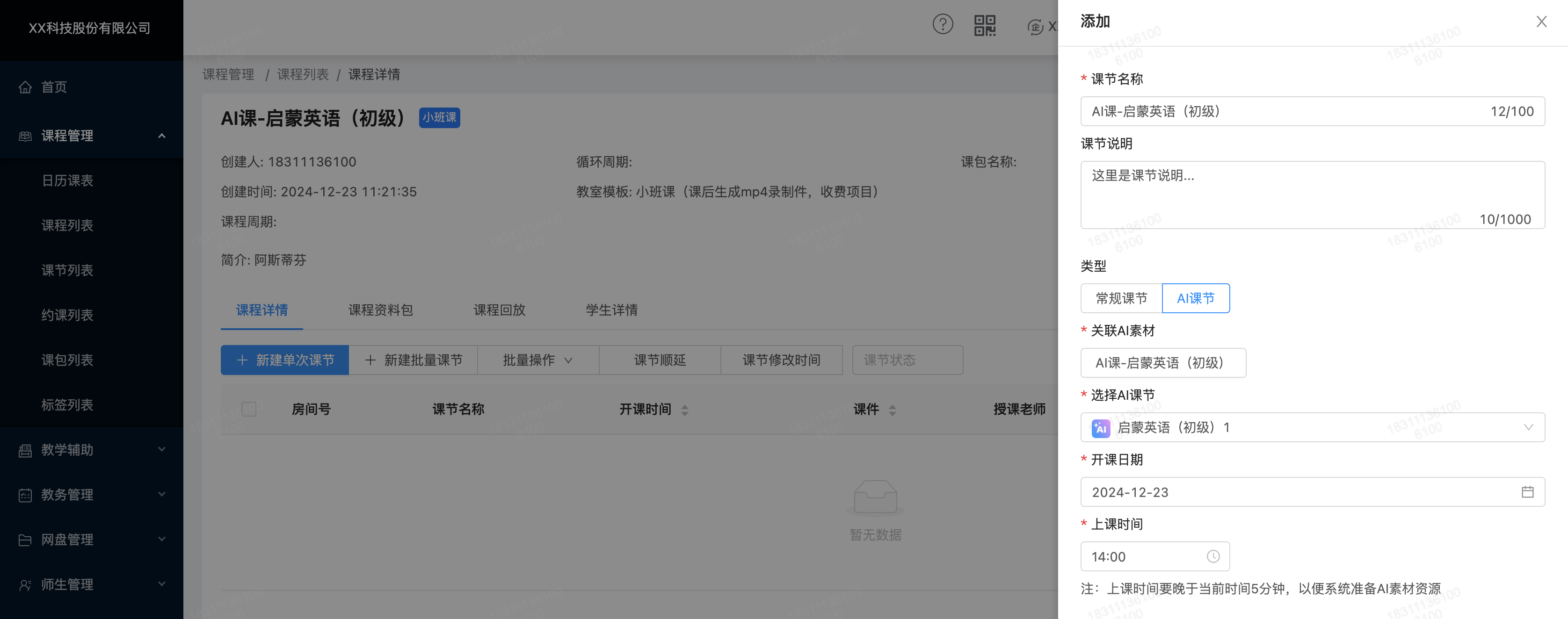1568x619 pixels.
Task: Close the 添加 drawer with X icon
Action: tap(1541, 22)
